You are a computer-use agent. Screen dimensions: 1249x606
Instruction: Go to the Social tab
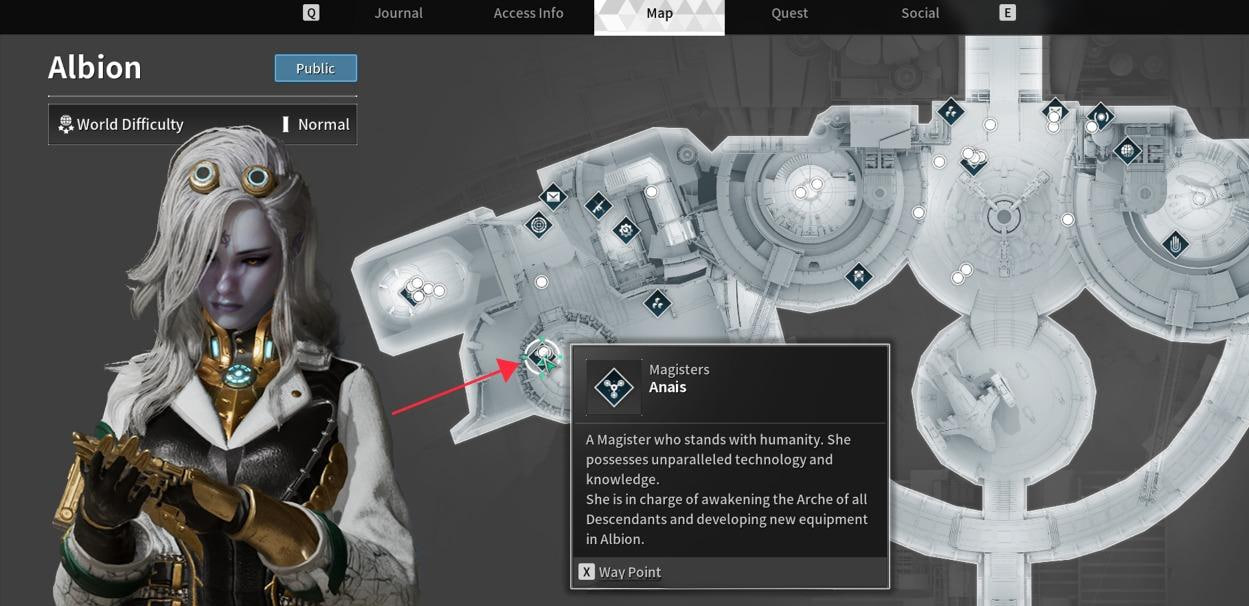click(920, 13)
